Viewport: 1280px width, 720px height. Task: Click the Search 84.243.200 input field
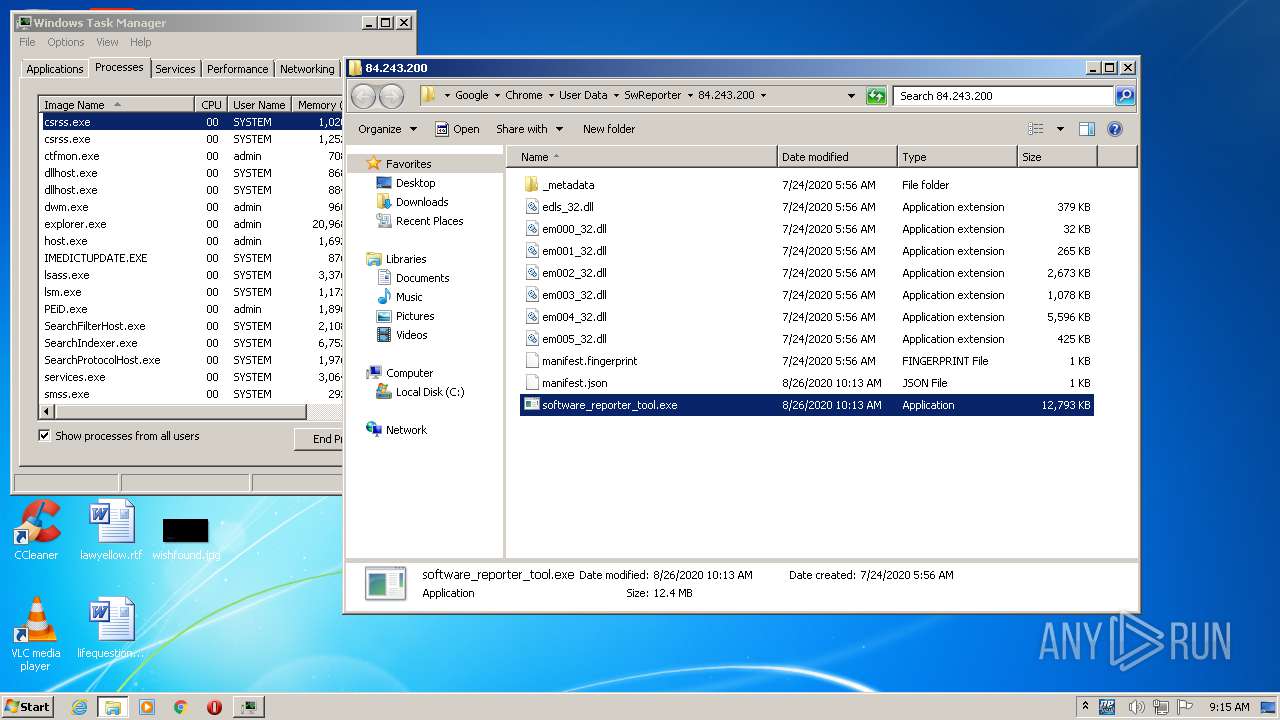click(x=1003, y=96)
